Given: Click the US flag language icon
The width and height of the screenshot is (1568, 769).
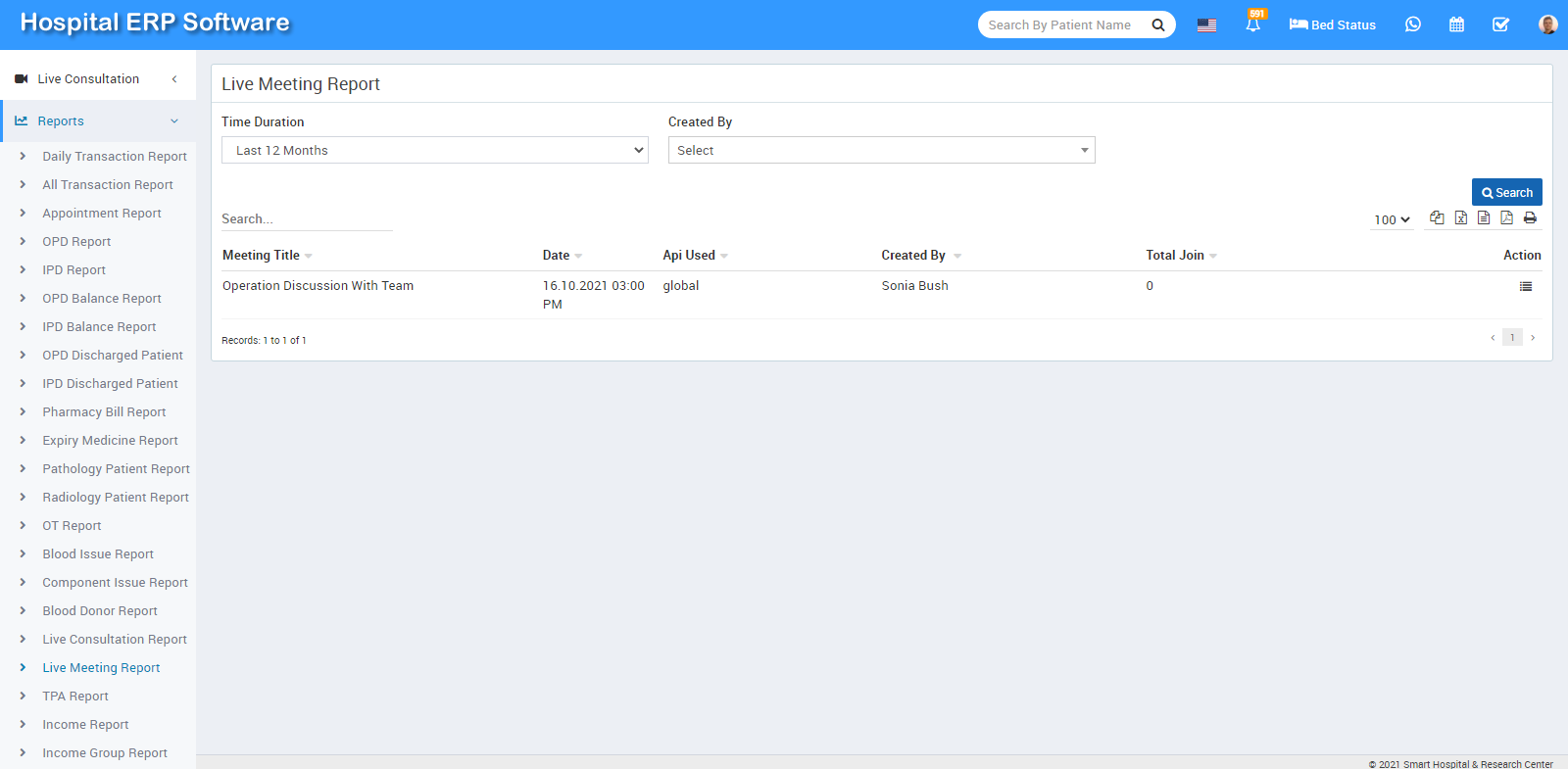Looking at the screenshot, I should click(1206, 25).
